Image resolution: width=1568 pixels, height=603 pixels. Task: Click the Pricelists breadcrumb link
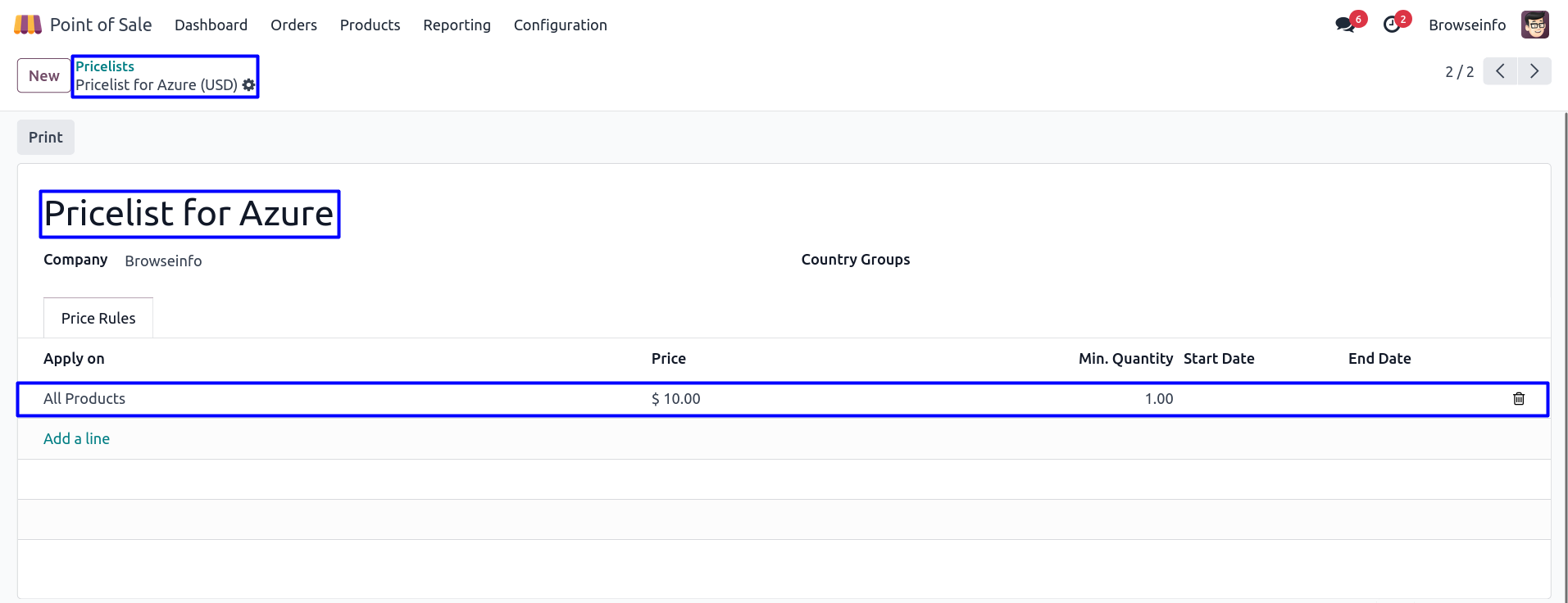click(x=105, y=66)
